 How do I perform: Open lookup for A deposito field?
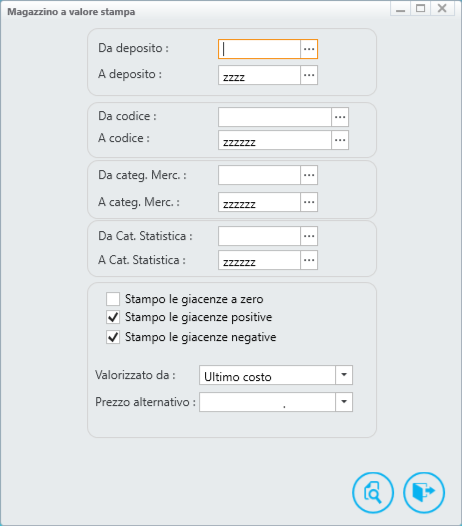[309, 75]
